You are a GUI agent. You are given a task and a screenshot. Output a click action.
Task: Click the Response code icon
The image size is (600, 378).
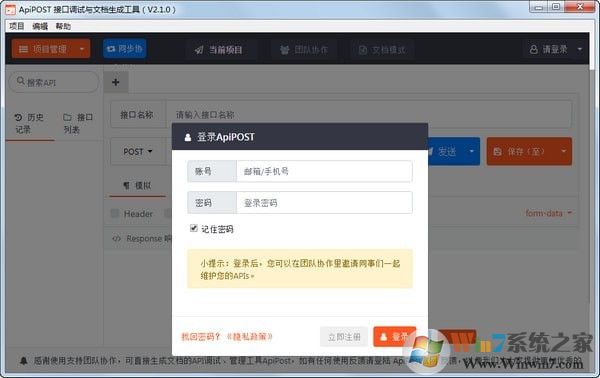click(x=116, y=239)
